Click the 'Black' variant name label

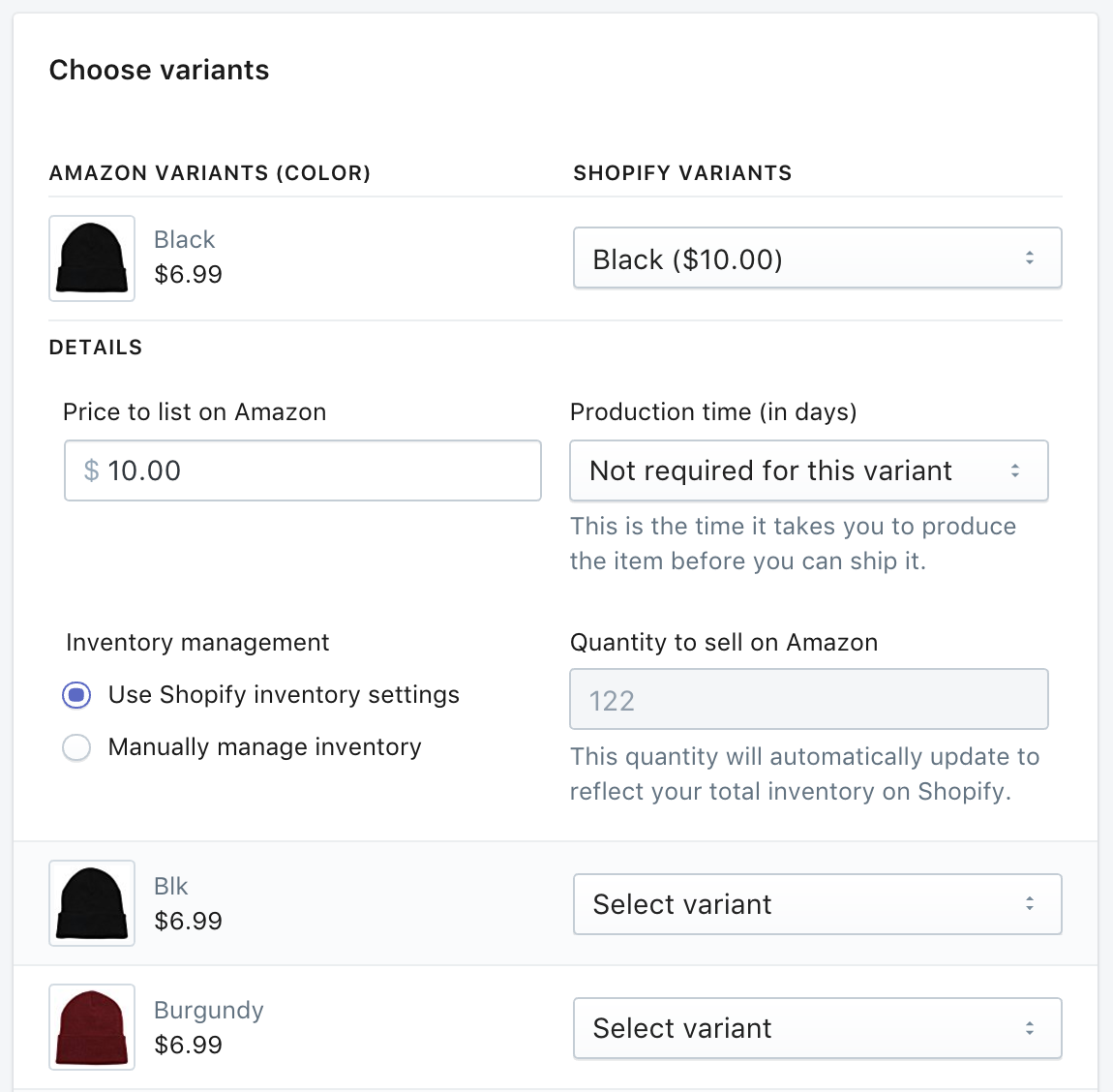[x=184, y=239]
